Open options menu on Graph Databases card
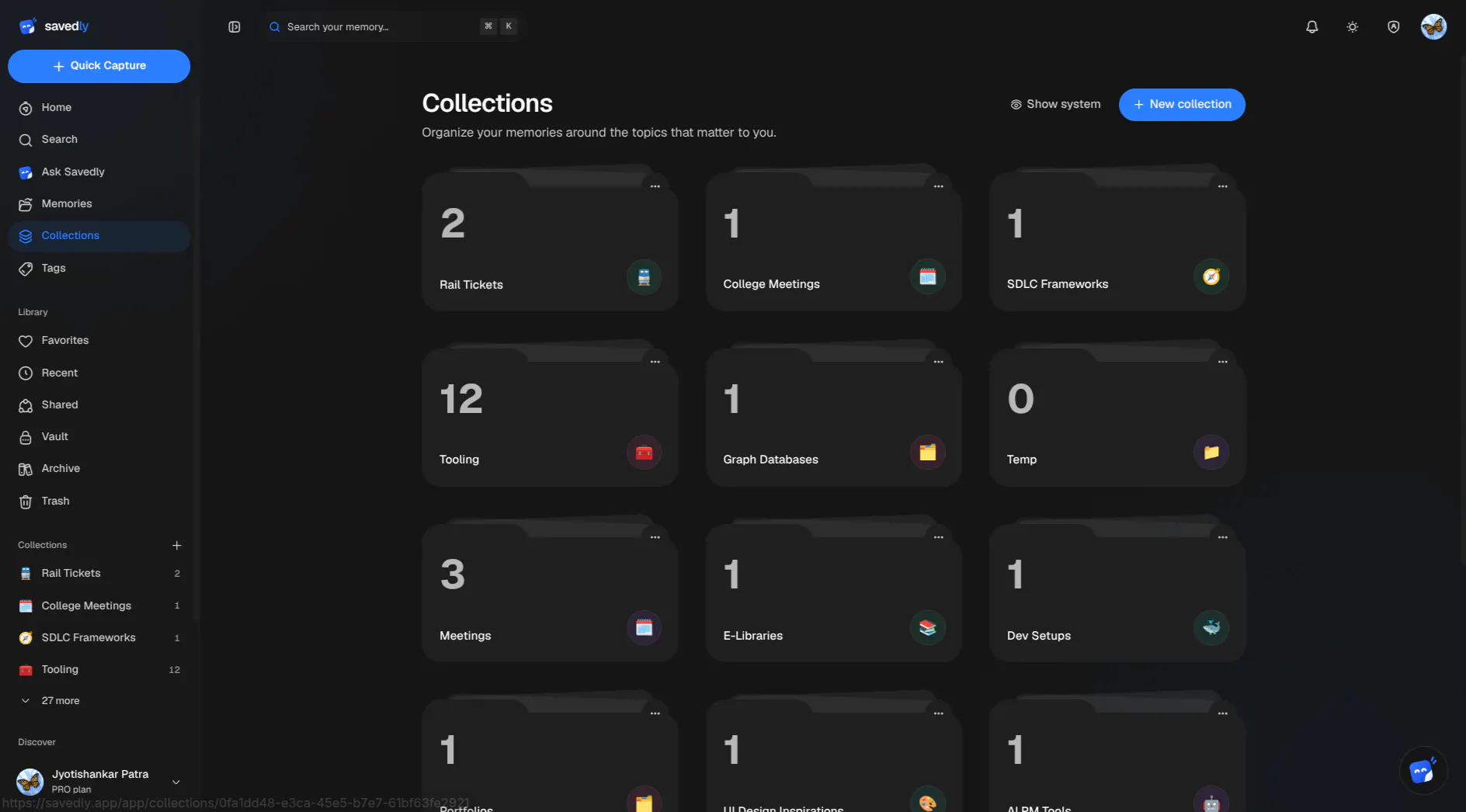This screenshot has height=812, width=1466. (x=938, y=361)
